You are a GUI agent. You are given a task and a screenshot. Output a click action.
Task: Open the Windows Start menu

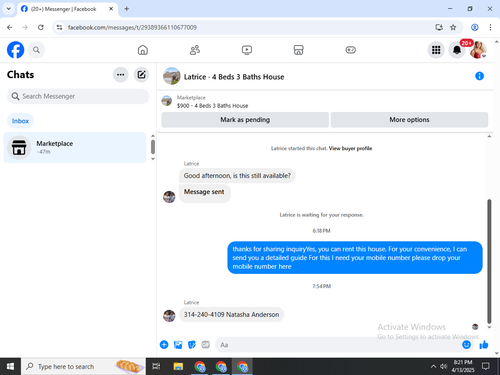pyautogui.click(x=10, y=366)
